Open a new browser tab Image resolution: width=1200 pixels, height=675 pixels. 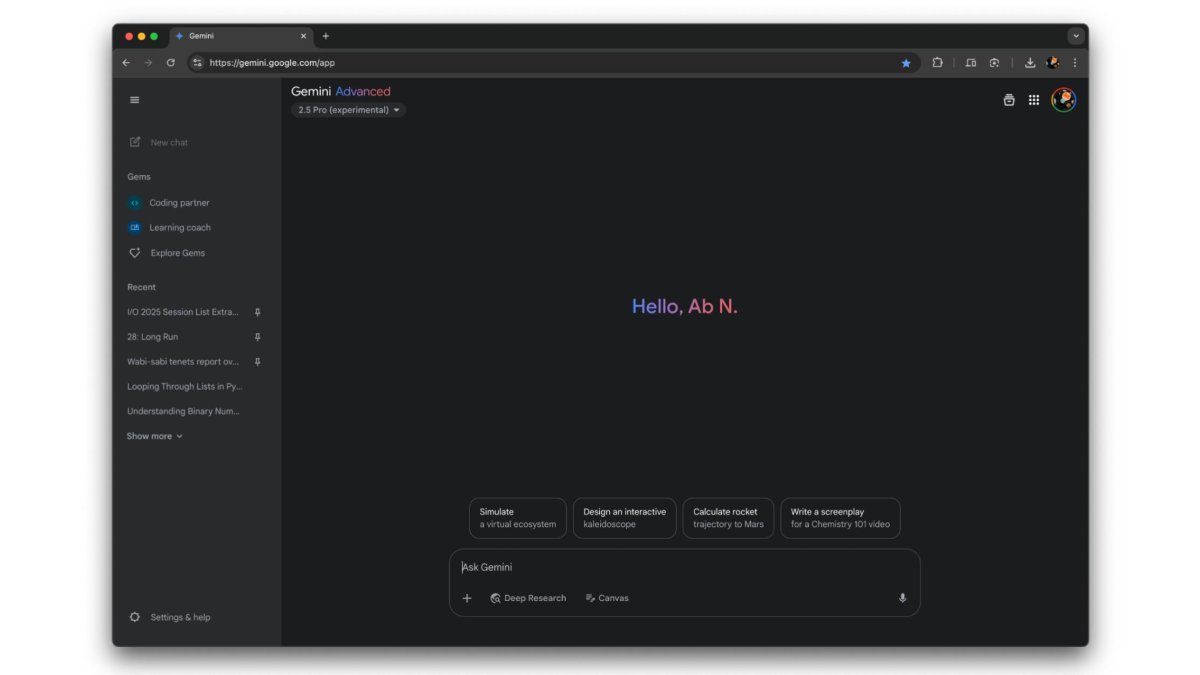click(x=325, y=36)
